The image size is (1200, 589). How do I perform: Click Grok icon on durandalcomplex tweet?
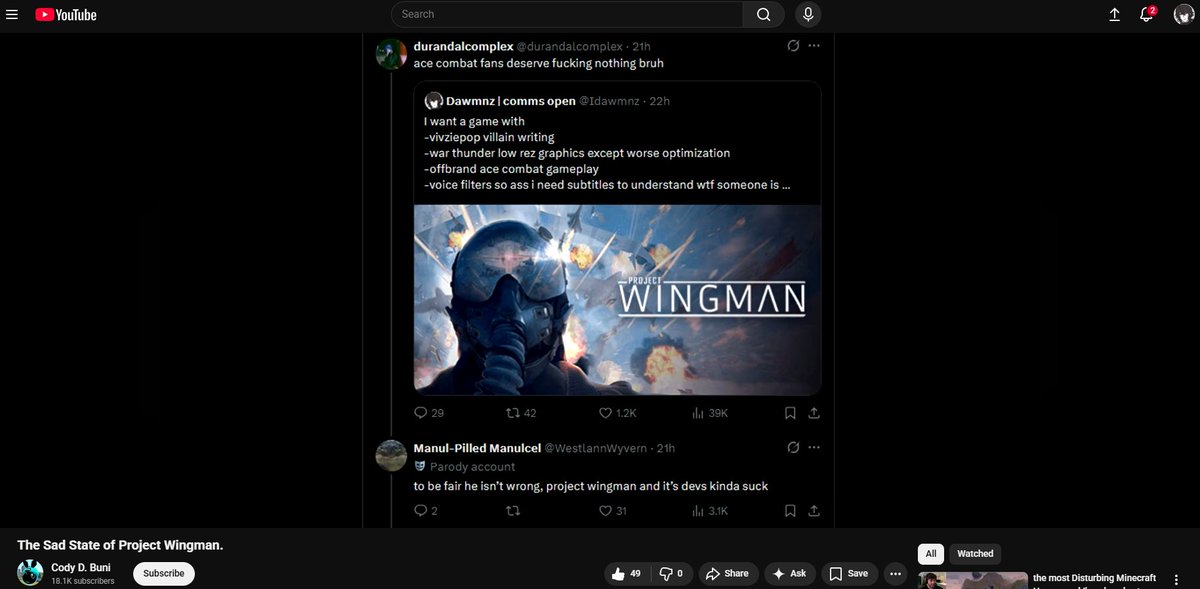coord(793,46)
